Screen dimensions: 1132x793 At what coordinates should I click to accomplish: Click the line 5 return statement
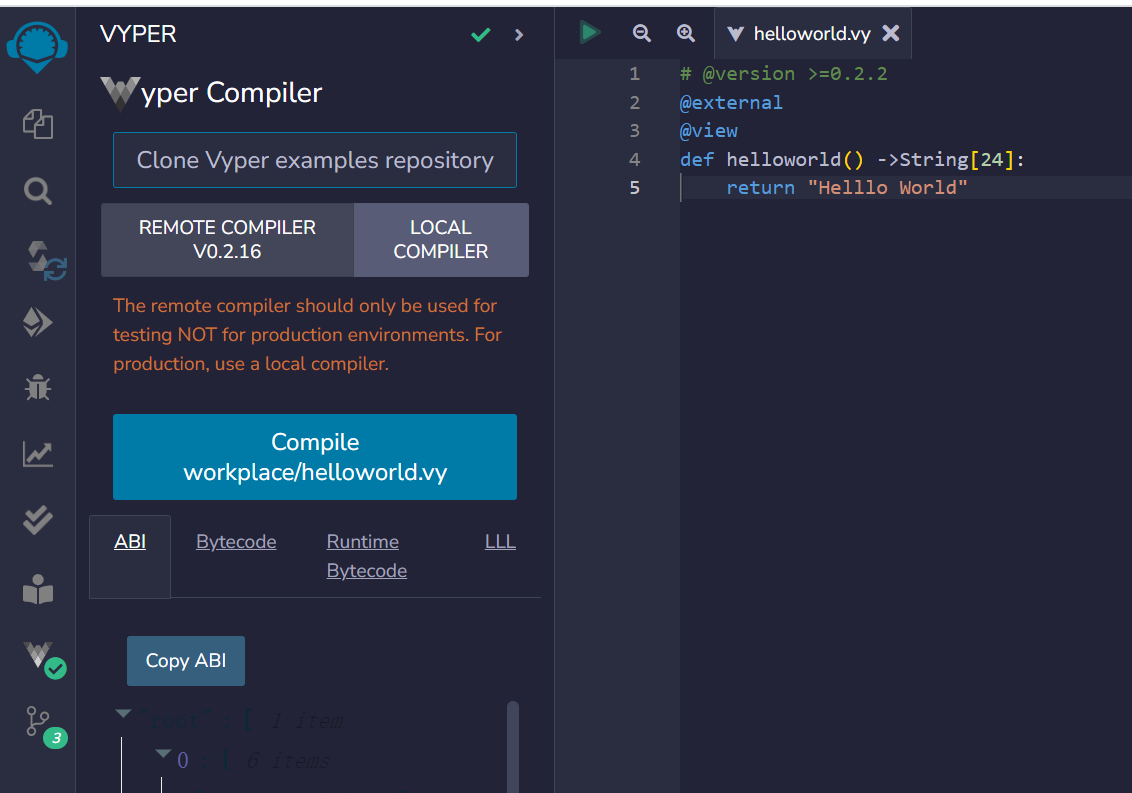(846, 188)
